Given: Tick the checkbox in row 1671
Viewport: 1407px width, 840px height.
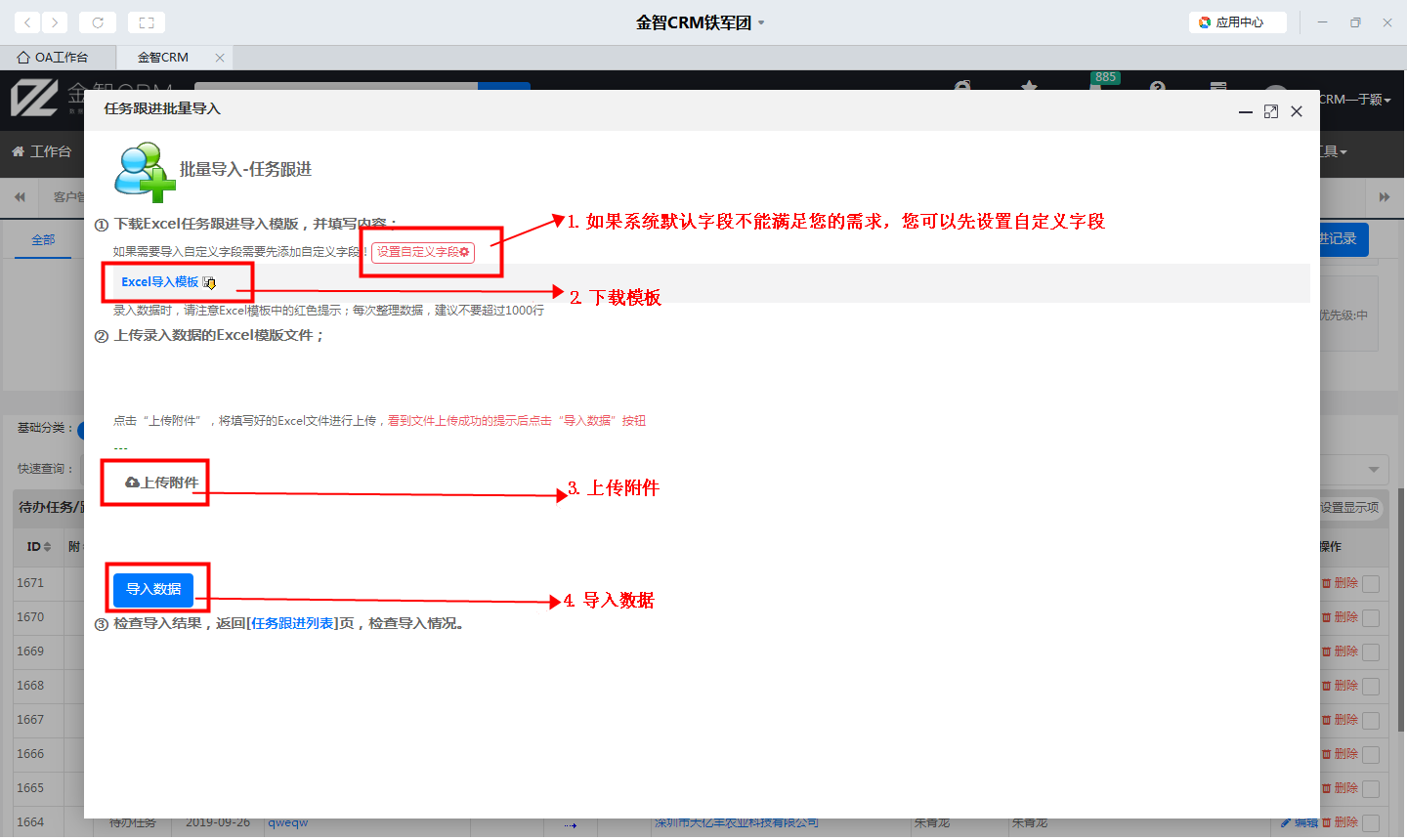Looking at the screenshot, I should click(1371, 584).
